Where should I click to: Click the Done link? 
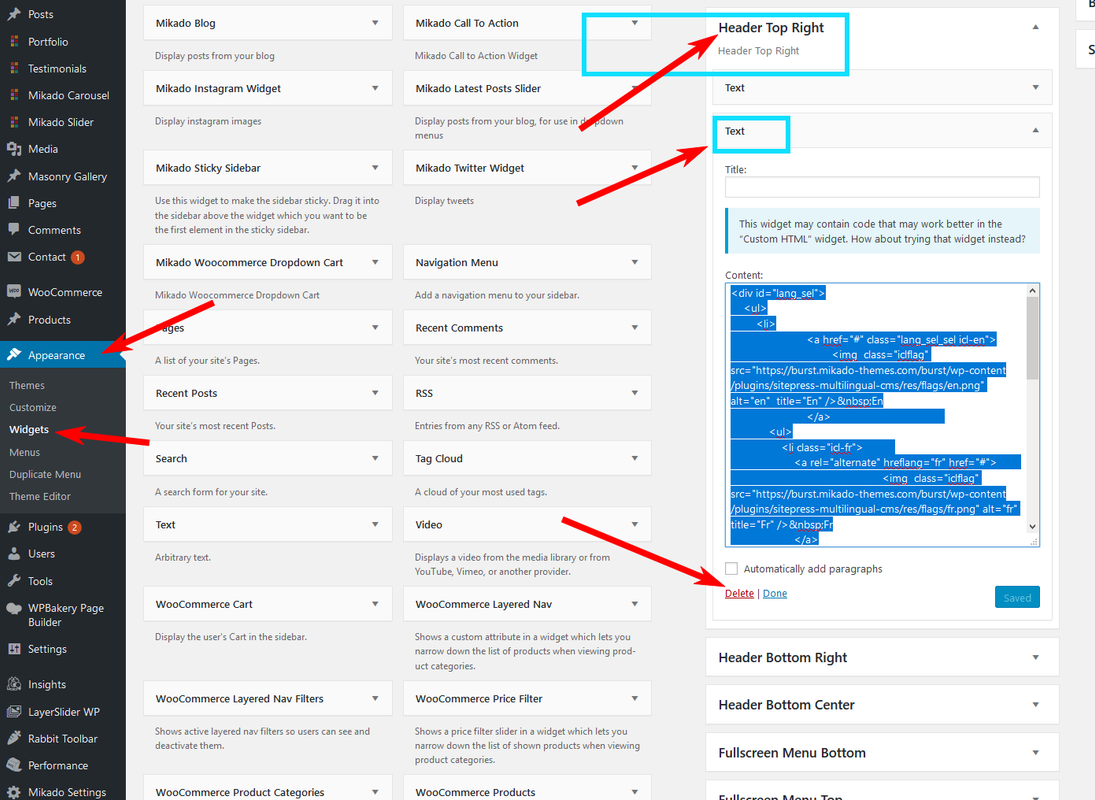coord(775,593)
